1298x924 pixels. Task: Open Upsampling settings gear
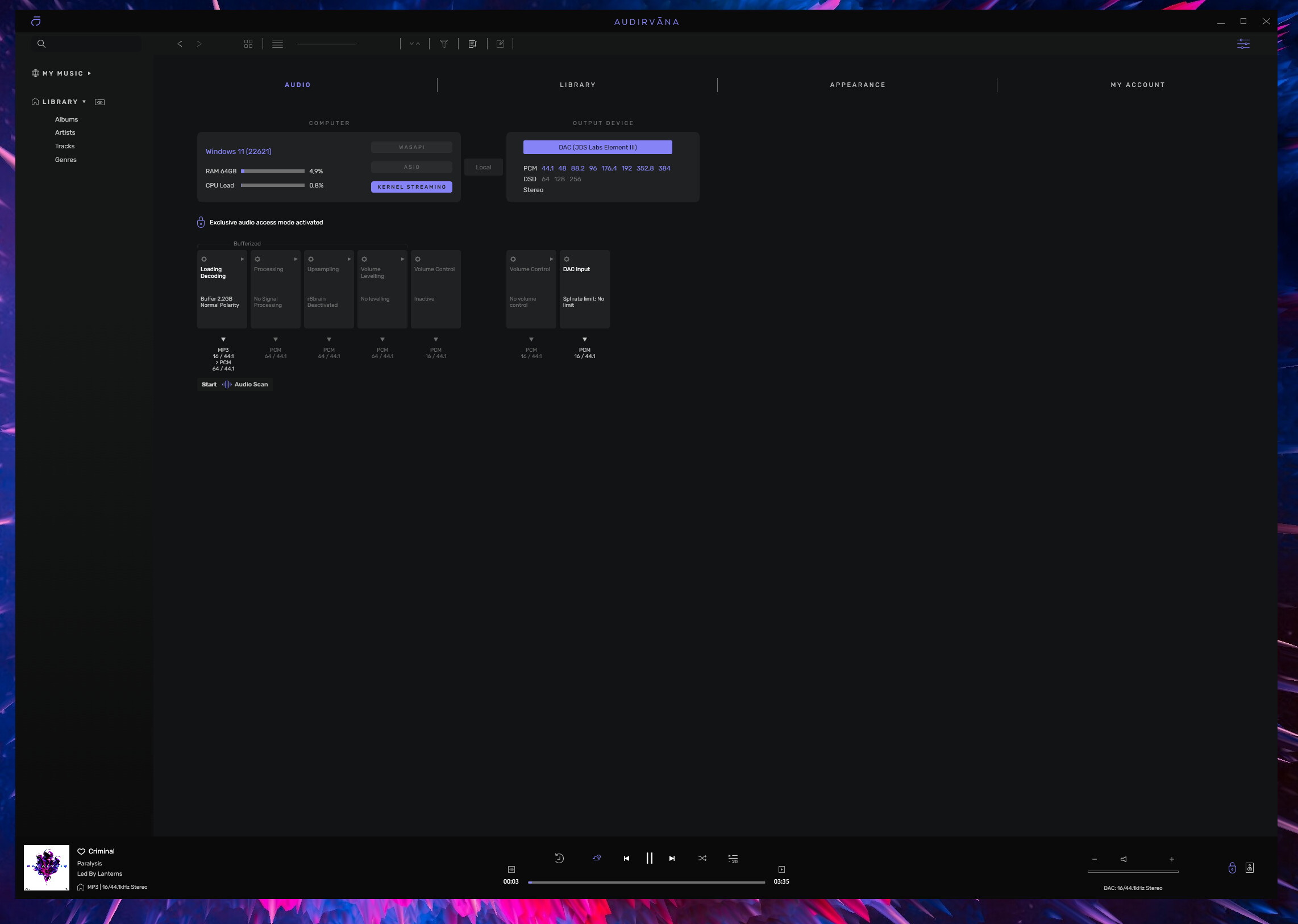coord(311,260)
